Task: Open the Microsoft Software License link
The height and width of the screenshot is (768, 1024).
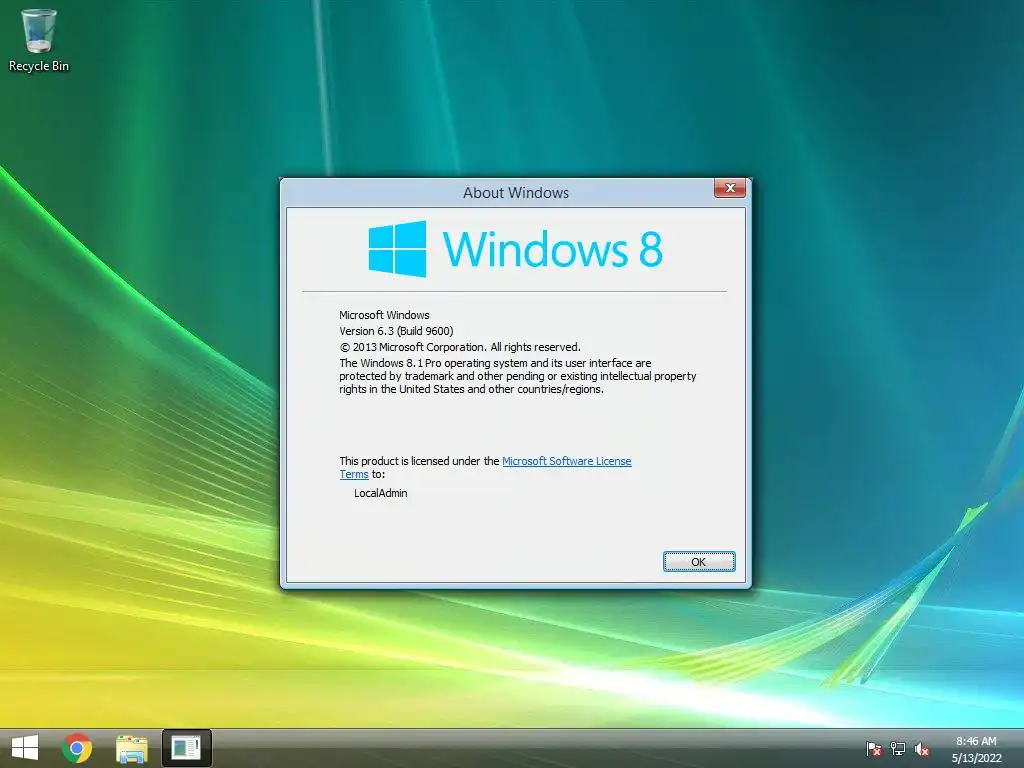Action: [567, 461]
